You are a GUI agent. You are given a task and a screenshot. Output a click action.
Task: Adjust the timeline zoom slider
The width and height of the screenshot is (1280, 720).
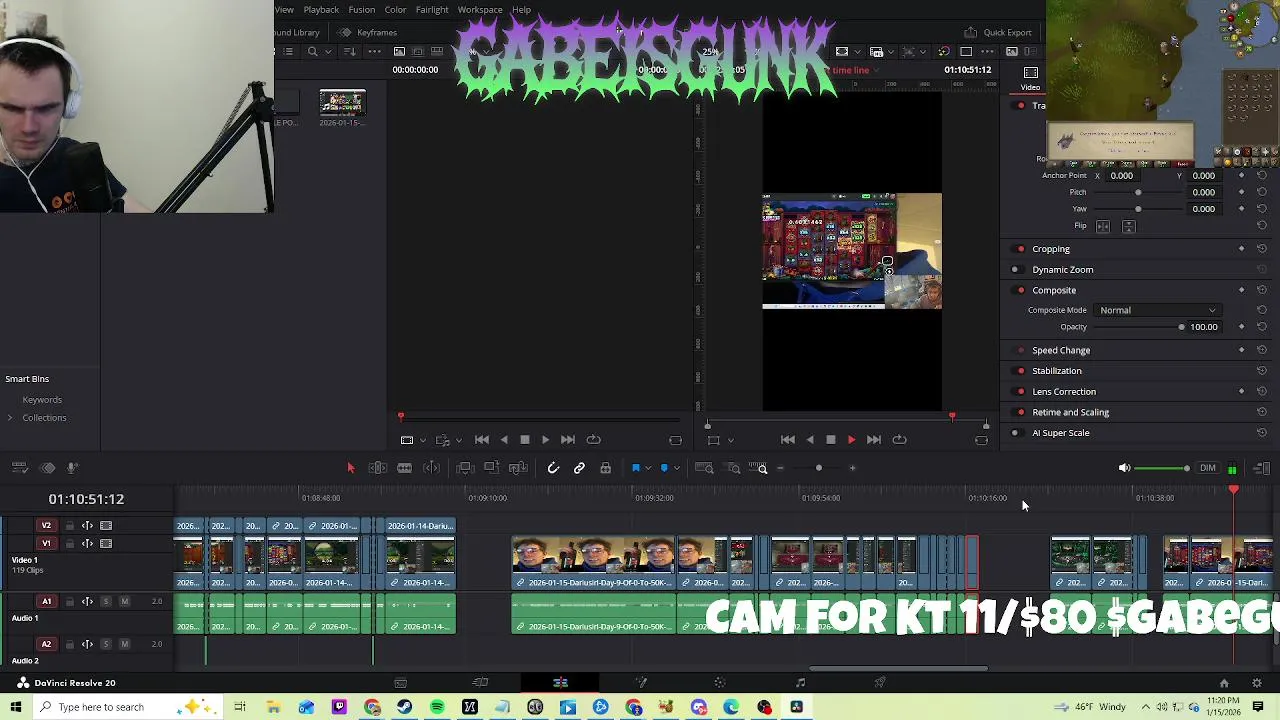[x=818, y=468]
